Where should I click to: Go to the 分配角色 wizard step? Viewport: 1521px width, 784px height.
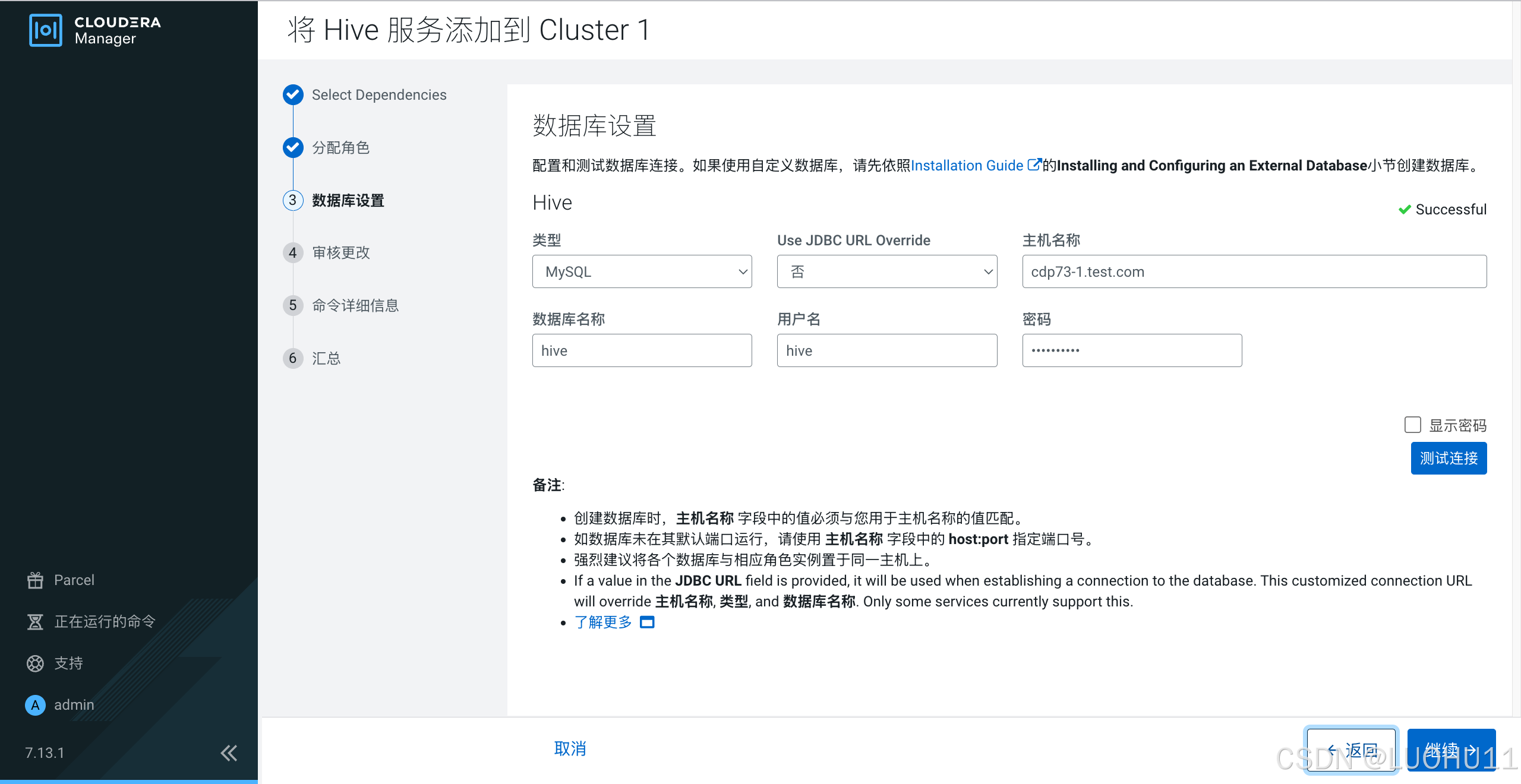[x=340, y=147]
